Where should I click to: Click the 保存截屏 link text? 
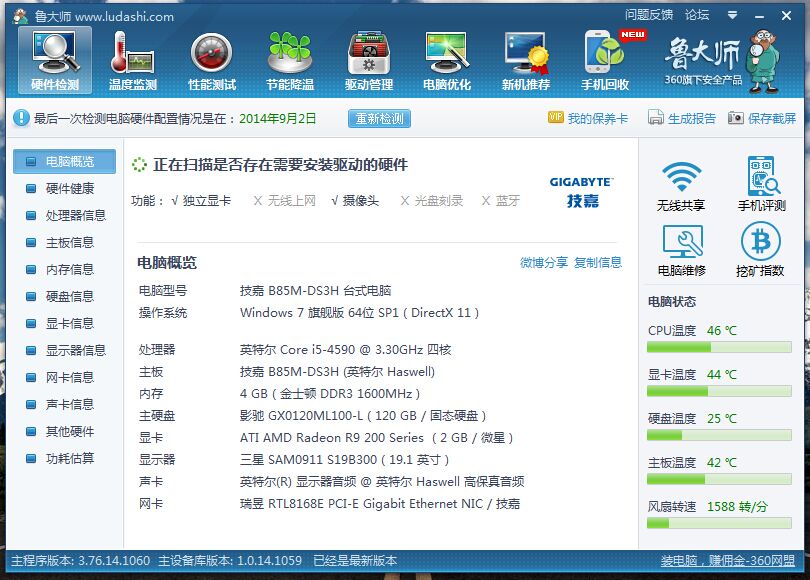pyautogui.click(x=772, y=118)
